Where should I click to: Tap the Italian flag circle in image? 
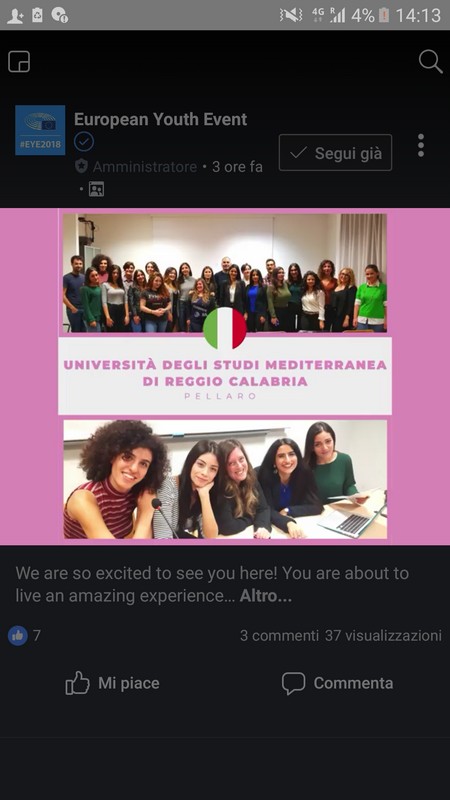pyautogui.click(x=224, y=328)
